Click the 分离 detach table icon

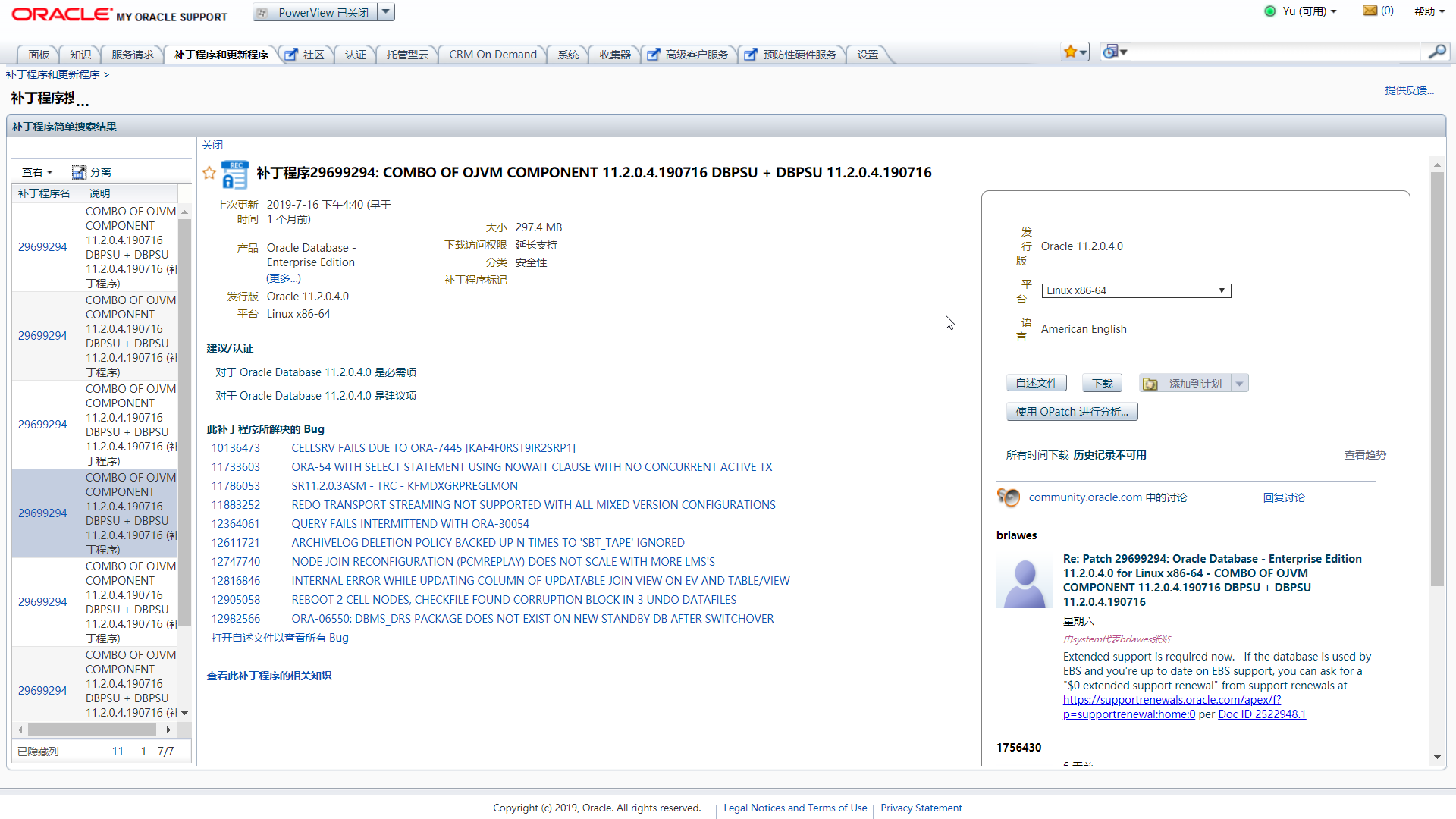[x=79, y=172]
